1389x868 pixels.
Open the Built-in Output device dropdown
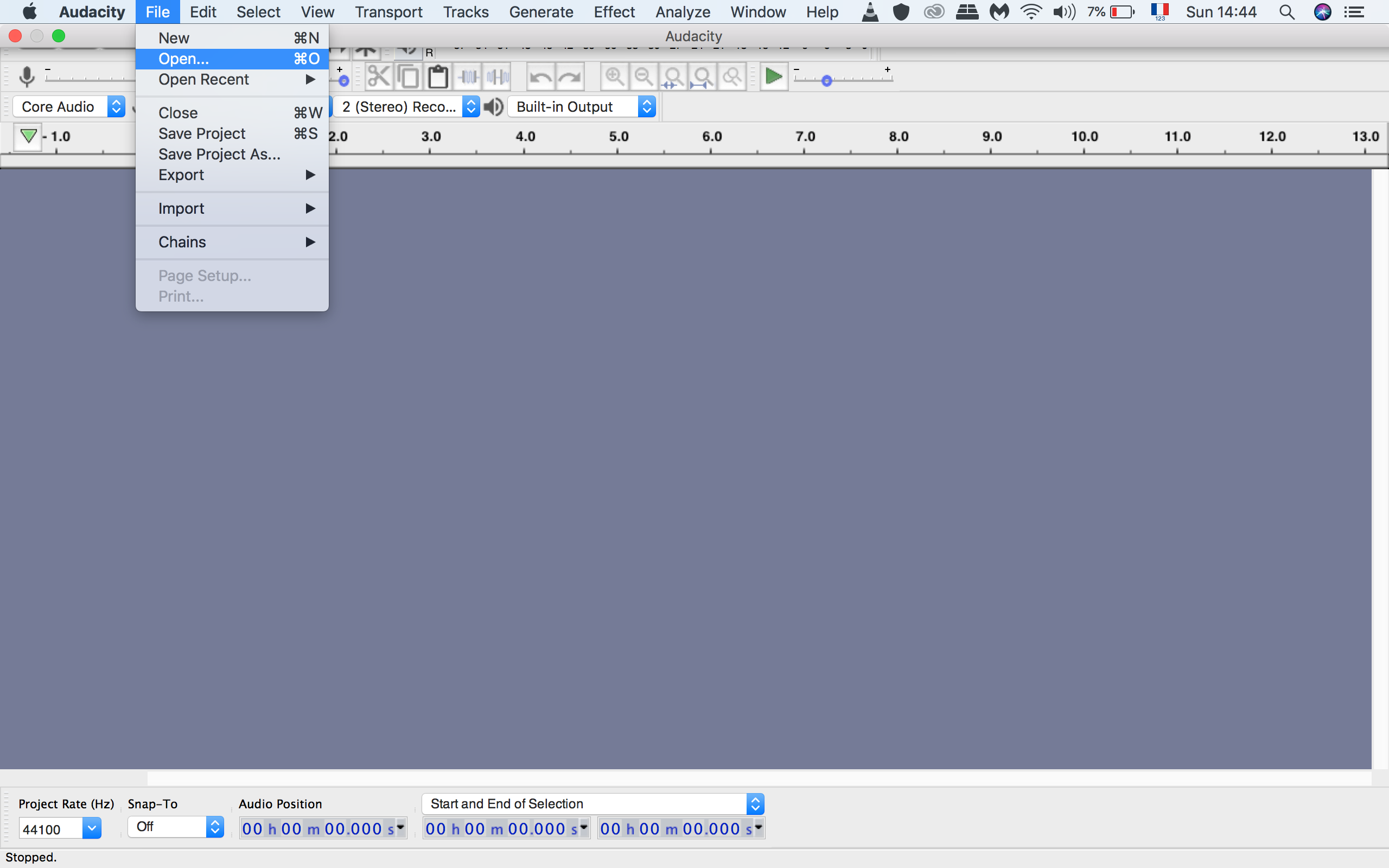click(x=582, y=107)
